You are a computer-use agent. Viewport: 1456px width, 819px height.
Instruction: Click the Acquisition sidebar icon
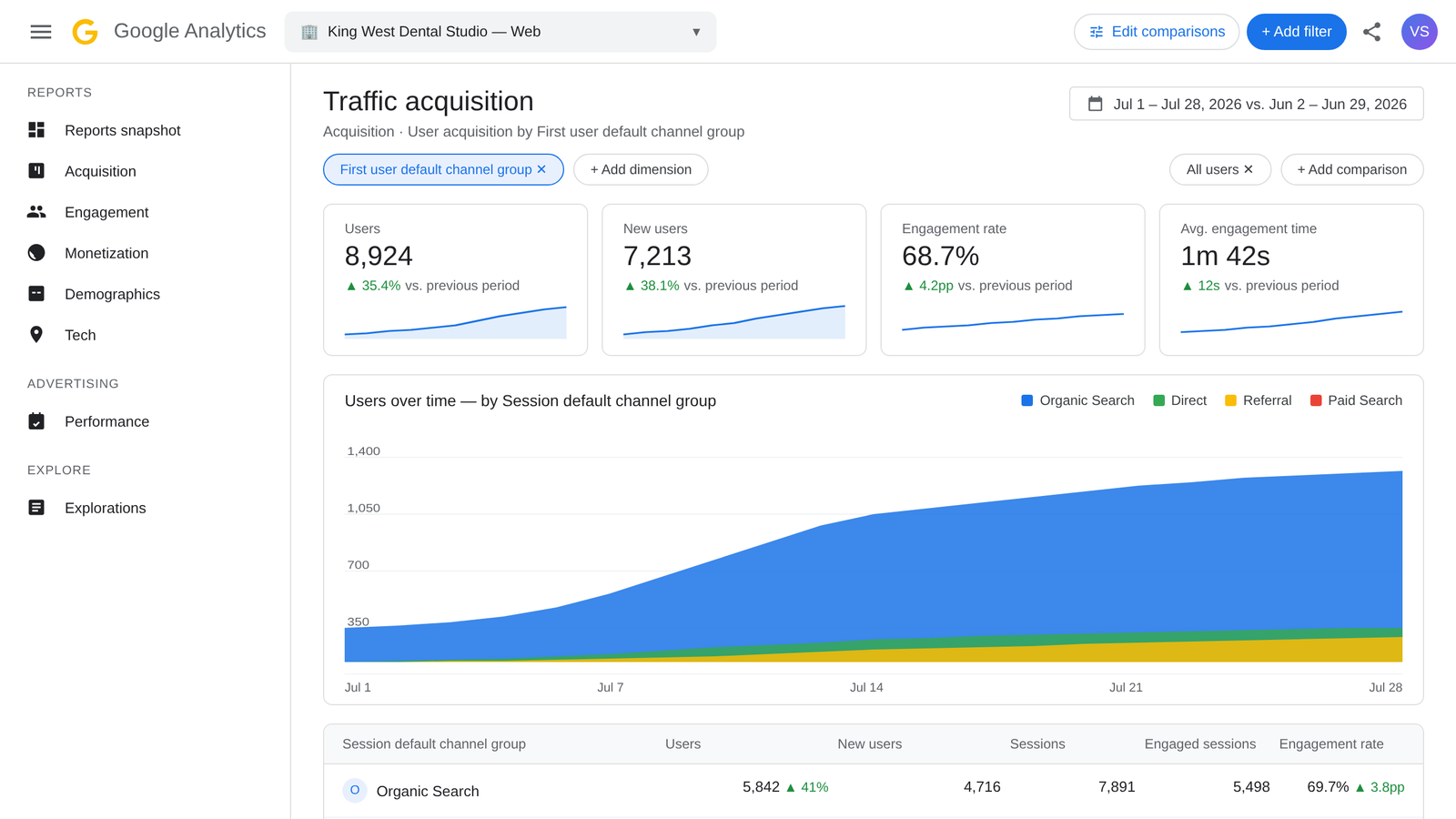36,171
